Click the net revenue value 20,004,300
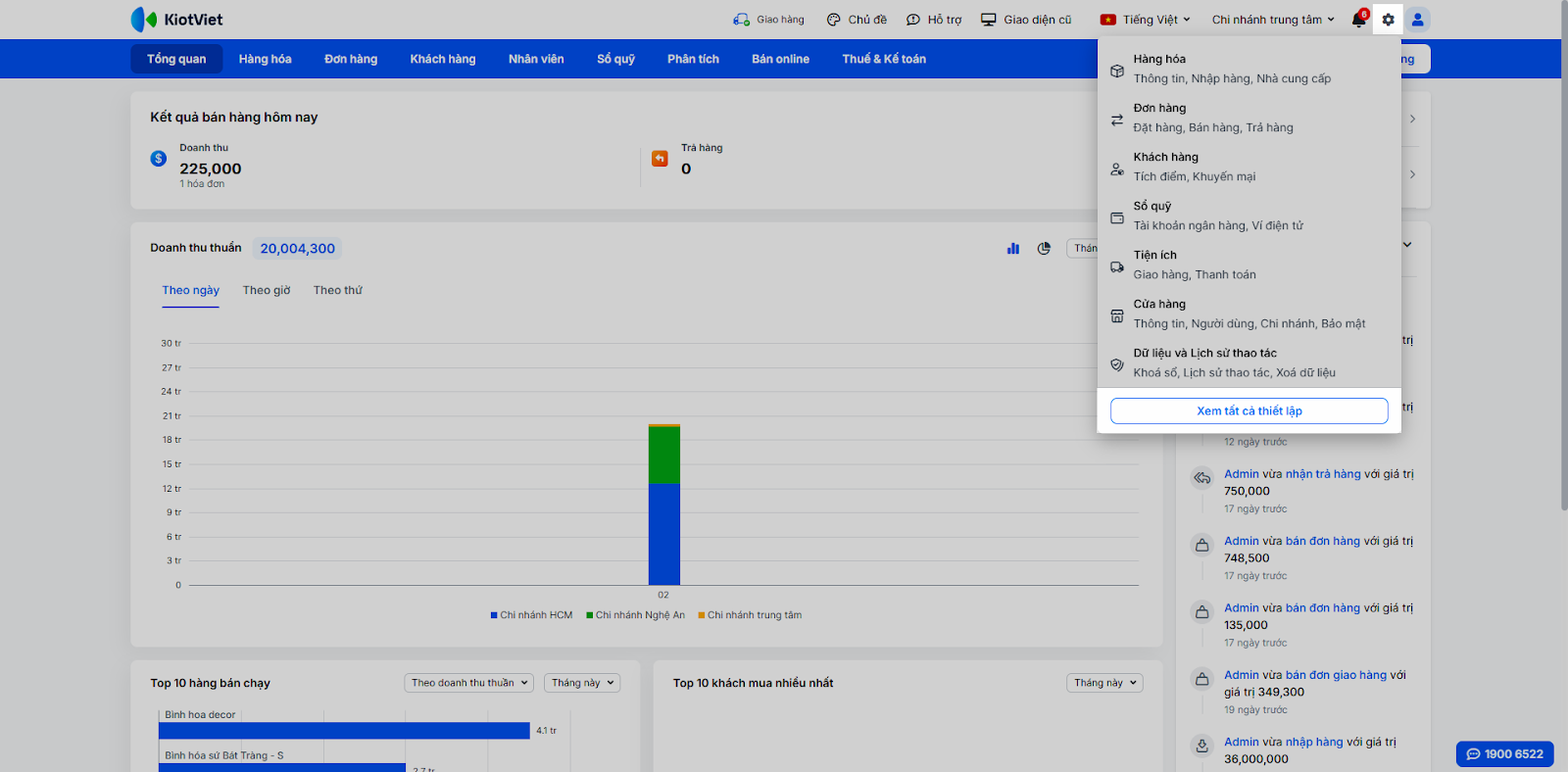Screen dimensions: 1568x772 [x=298, y=249]
